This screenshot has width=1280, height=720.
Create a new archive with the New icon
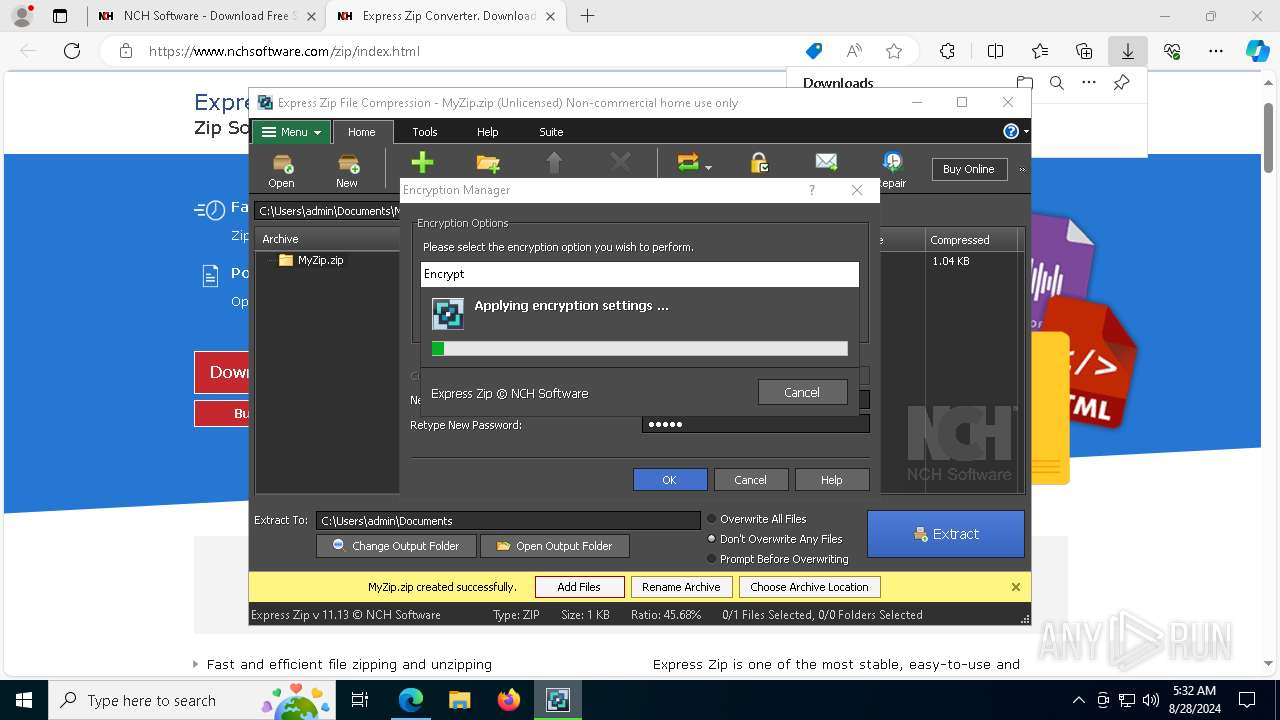pyautogui.click(x=347, y=169)
